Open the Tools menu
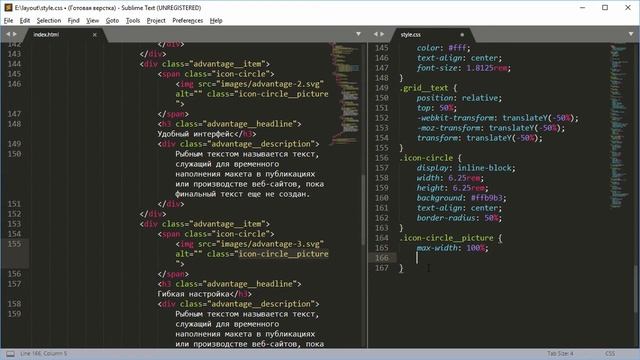 click(133, 20)
